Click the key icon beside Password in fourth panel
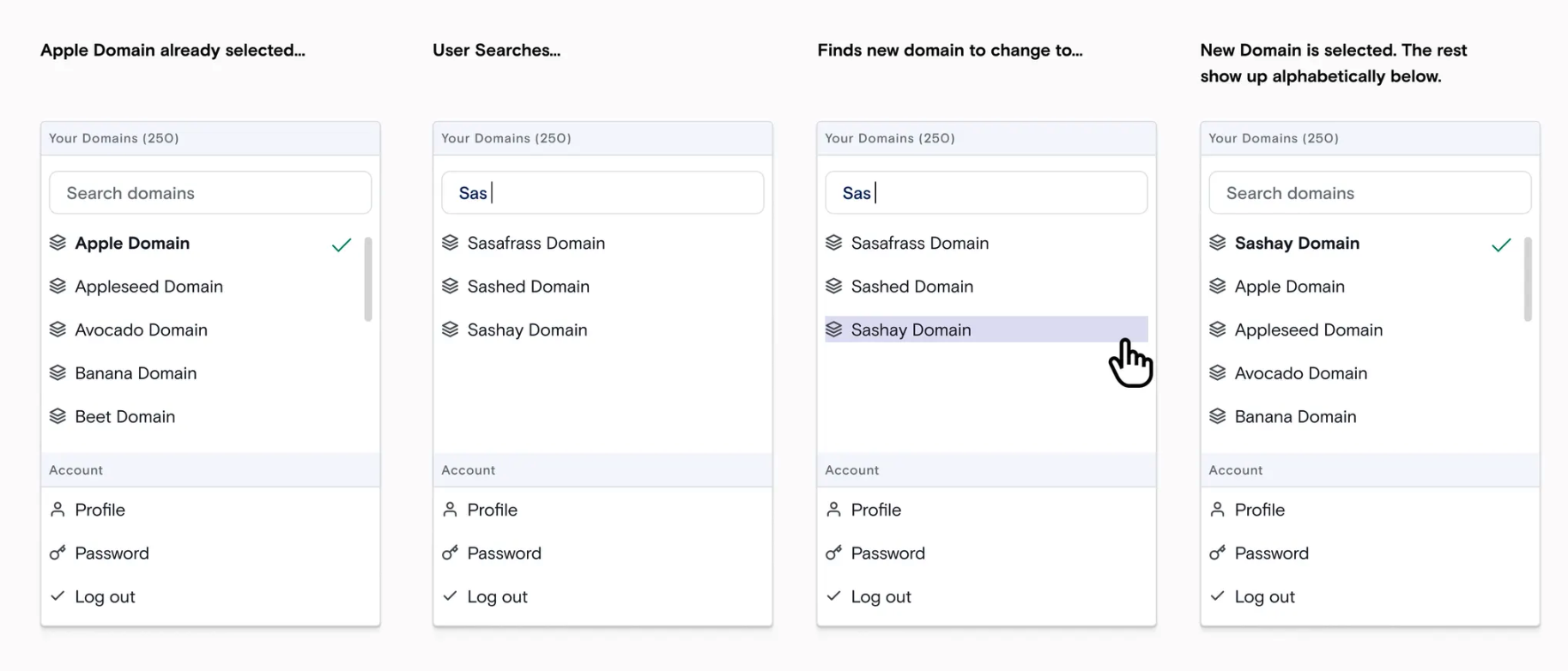The width and height of the screenshot is (1568, 671). point(1217,553)
